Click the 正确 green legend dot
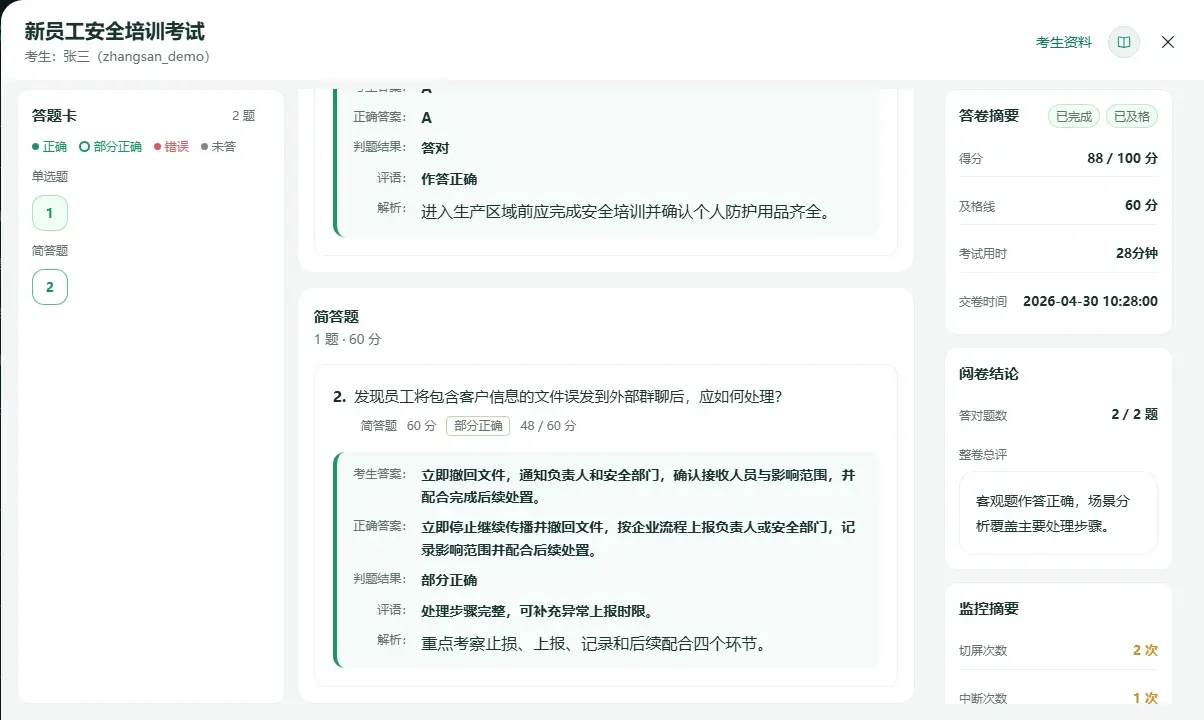 36,147
